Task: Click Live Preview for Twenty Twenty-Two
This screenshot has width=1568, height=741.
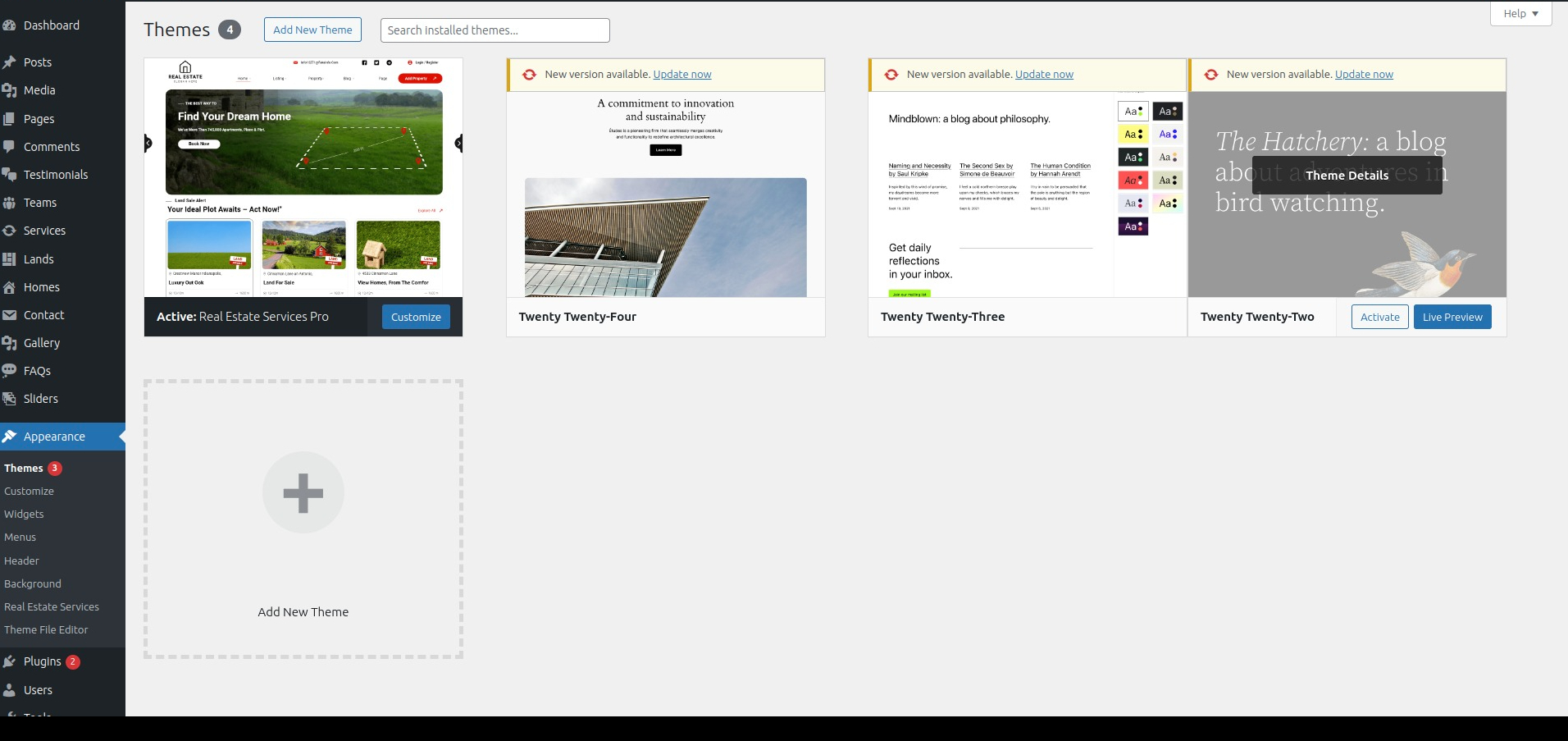Action: [1452, 317]
